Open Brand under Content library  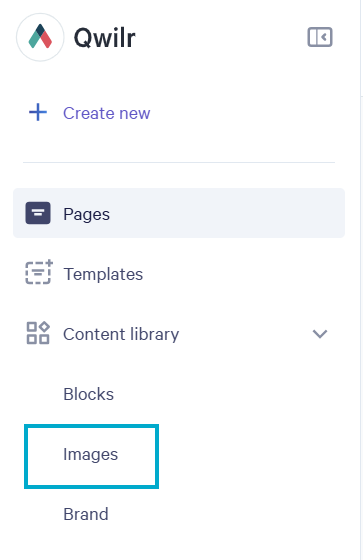(x=86, y=514)
